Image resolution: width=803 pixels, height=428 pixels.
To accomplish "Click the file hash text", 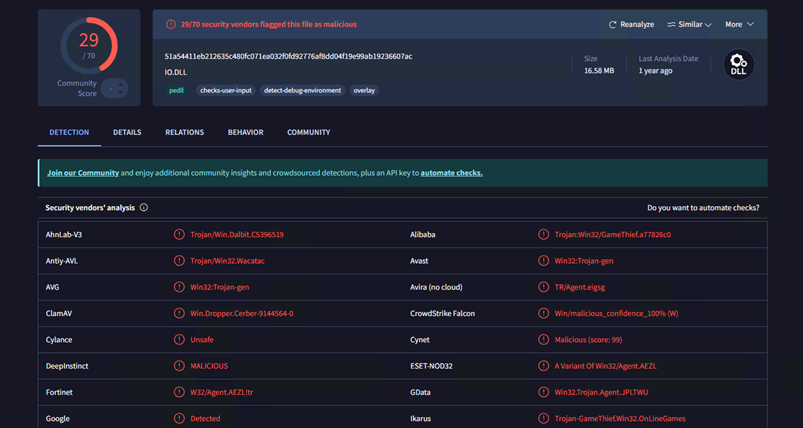I will (x=288, y=56).
